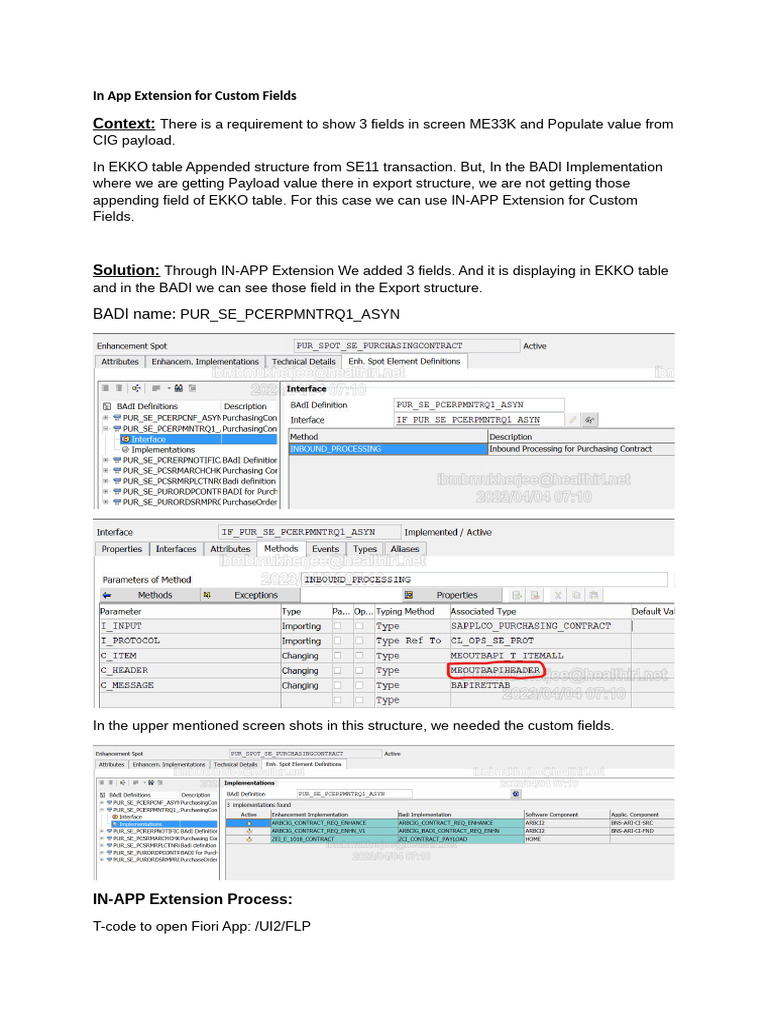The height and width of the screenshot is (1024, 768).
Task: Click the active status icon in the ARBCIG_CONTRACT_REQ_ENHN_V1 row
Action: 249,831
